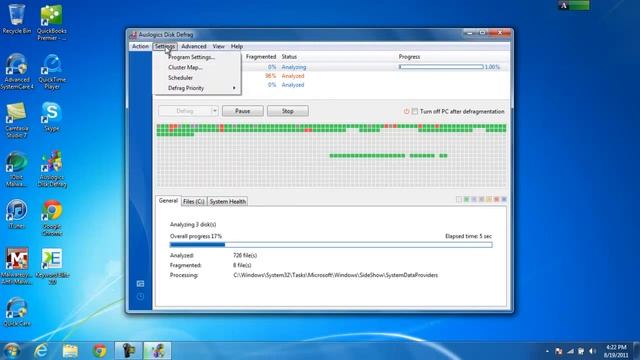Show hidden system tray icons
640x360 pixels.
pyautogui.click(x=547, y=351)
